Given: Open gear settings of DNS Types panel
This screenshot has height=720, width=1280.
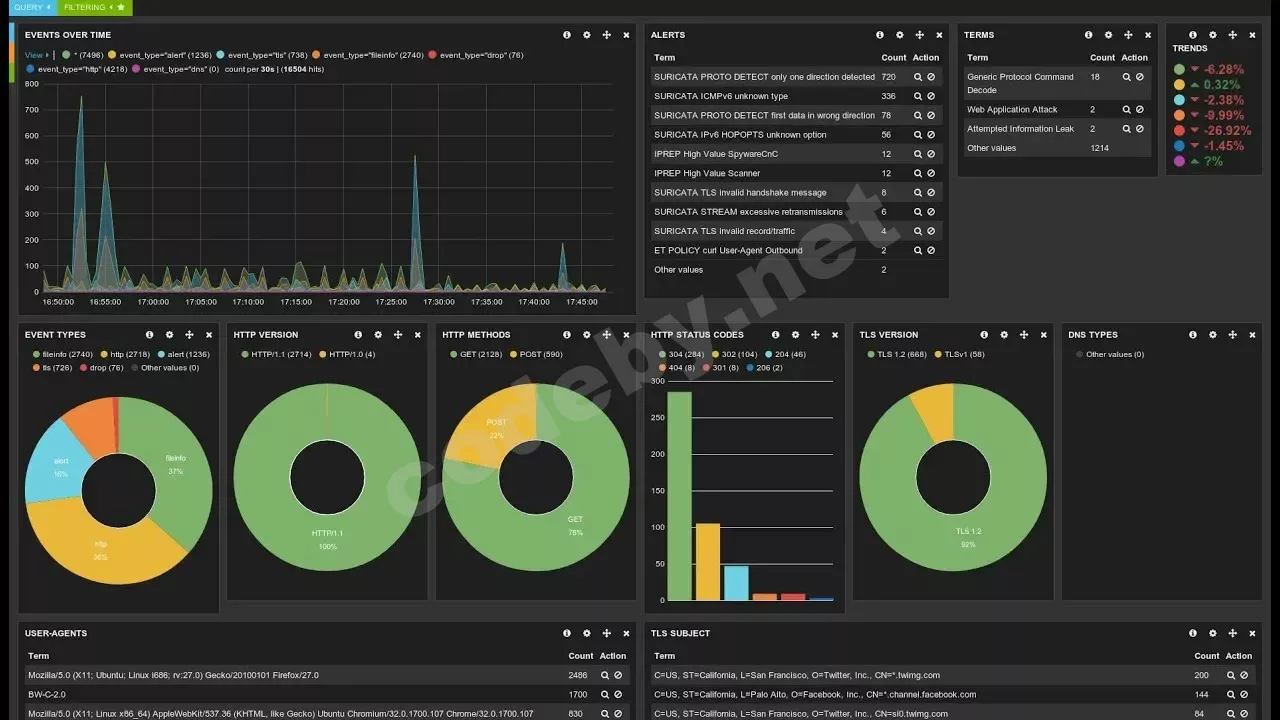Looking at the screenshot, I should [x=1213, y=335].
